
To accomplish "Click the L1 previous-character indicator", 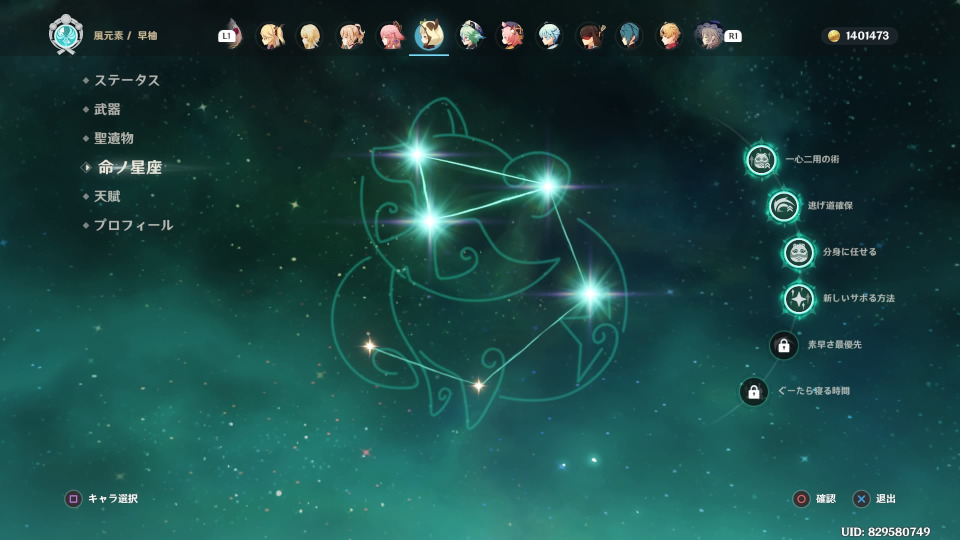I will click(227, 36).
